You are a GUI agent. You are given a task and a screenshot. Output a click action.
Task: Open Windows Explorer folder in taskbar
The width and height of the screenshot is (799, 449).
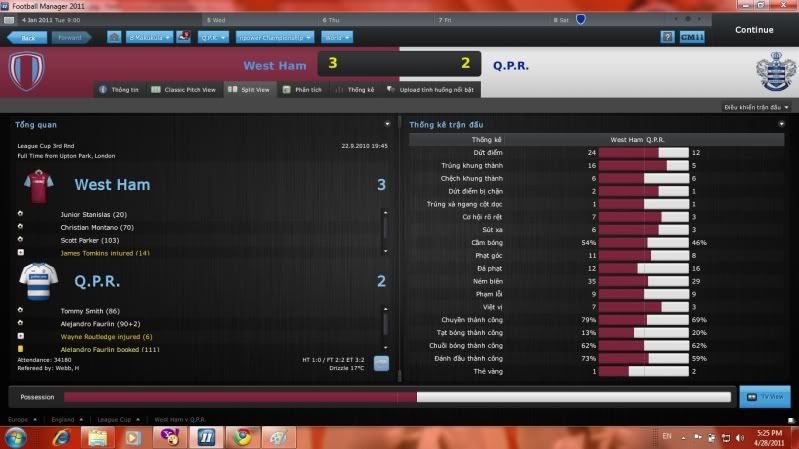coord(97,438)
